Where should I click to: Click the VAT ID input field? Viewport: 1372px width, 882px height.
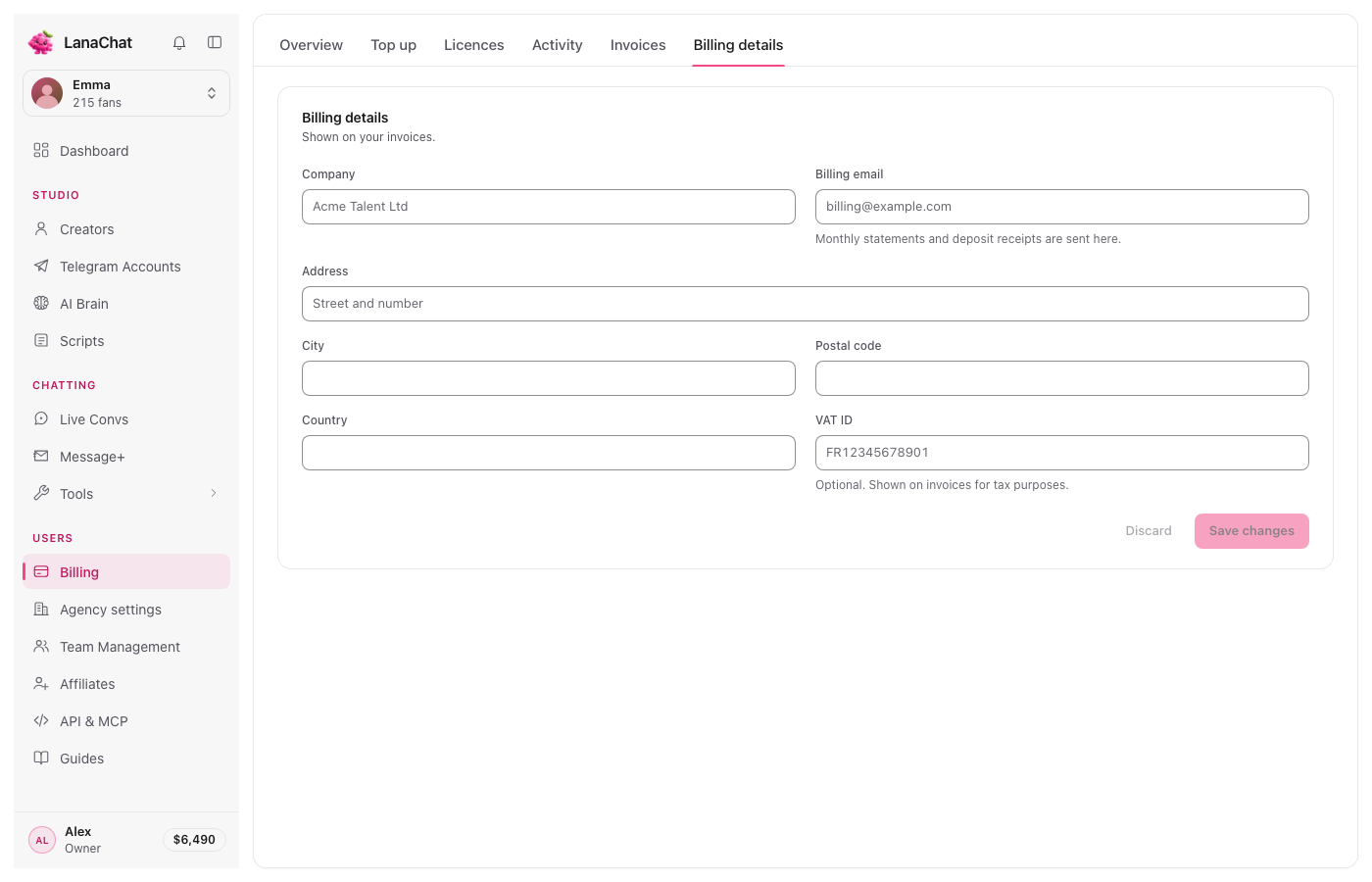1062,453
